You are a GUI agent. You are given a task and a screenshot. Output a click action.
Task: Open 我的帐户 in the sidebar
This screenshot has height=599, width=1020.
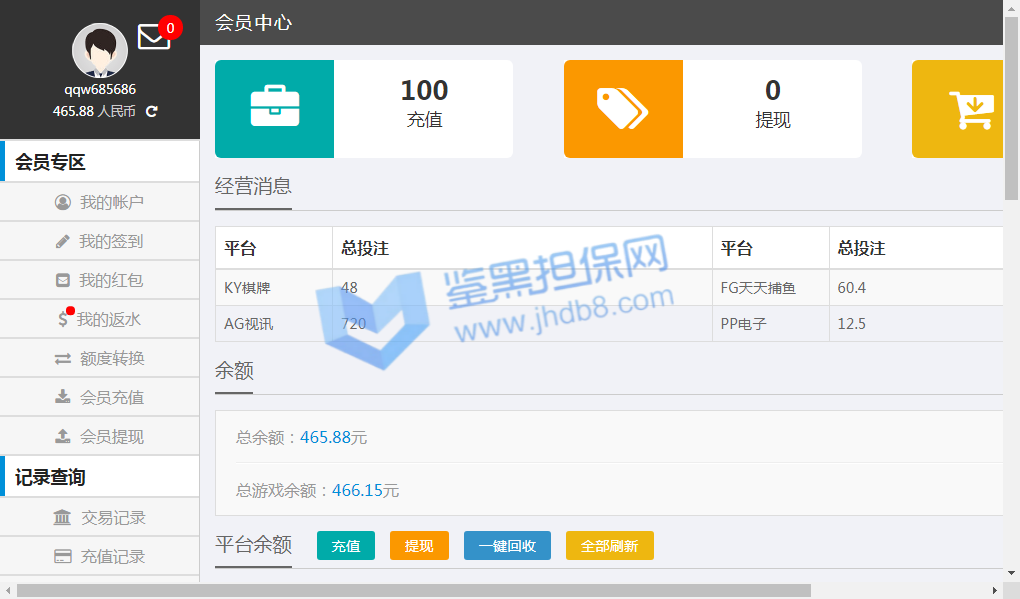[100, 202]
